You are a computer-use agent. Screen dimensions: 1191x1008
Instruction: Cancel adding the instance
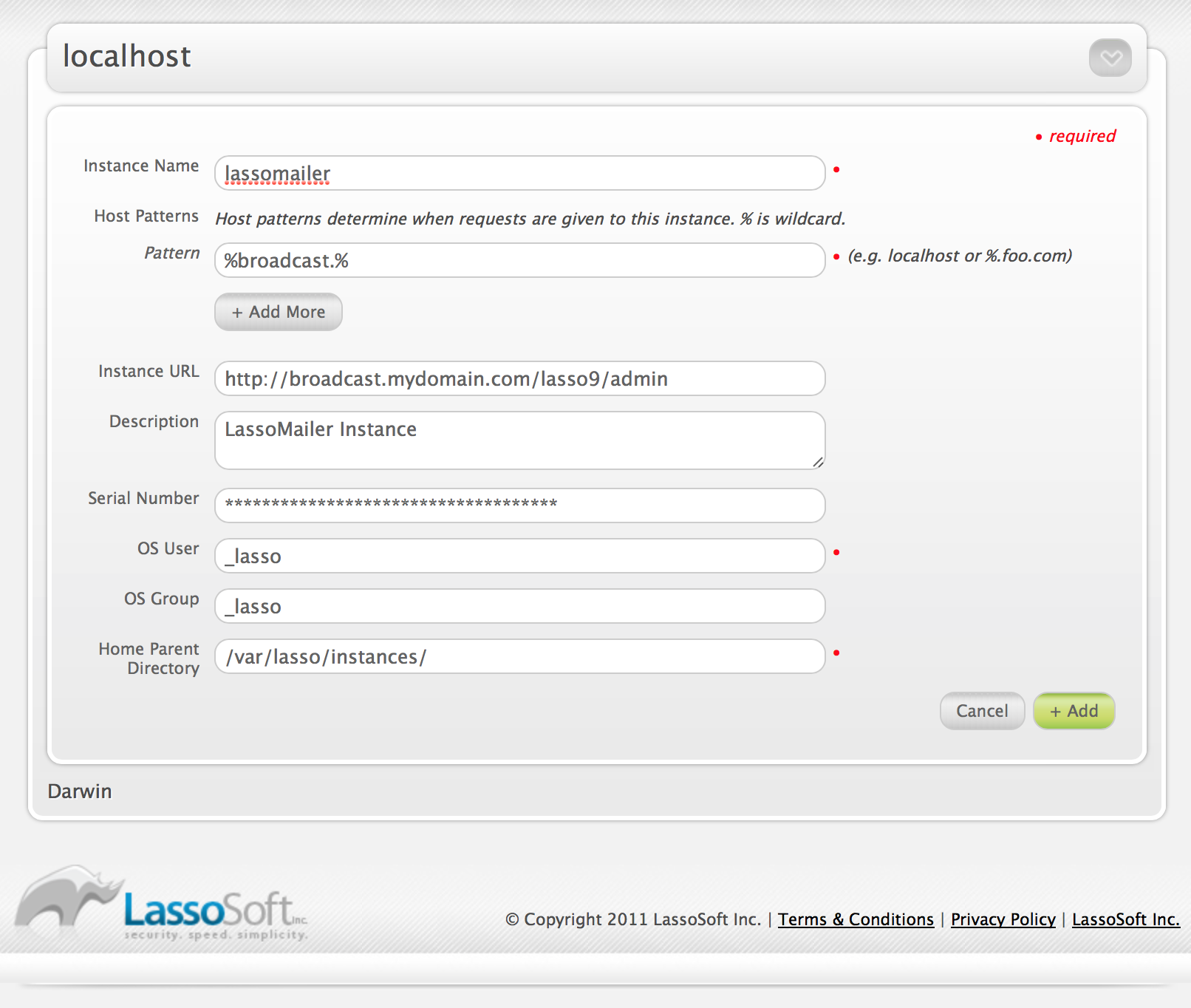click(982, 711)
